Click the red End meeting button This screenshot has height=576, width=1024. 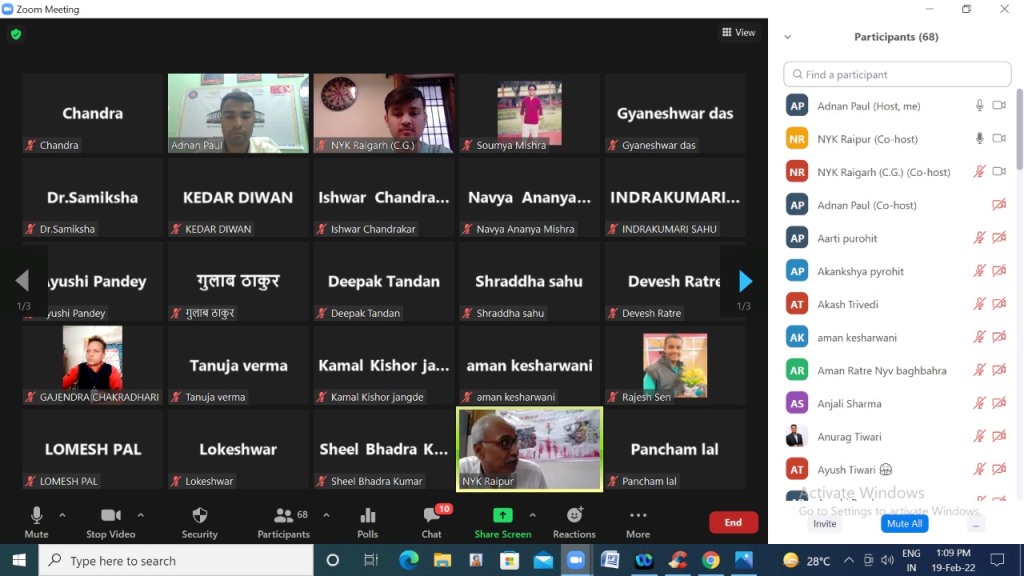pyautogui.click(x=733, y=522)
